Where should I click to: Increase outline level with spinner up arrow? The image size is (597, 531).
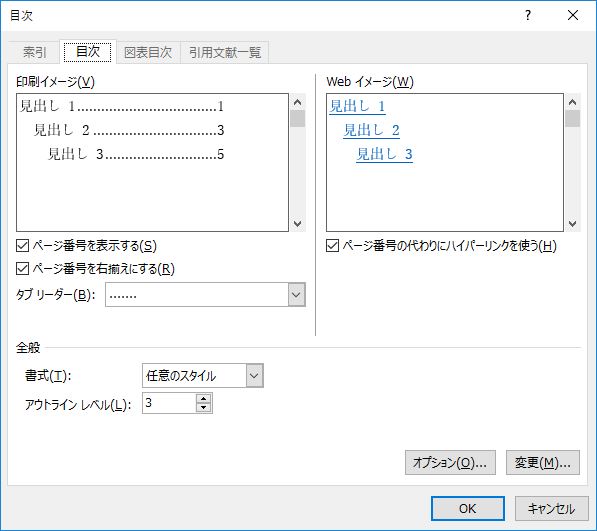pyautogui.click(x=204, y=399)
